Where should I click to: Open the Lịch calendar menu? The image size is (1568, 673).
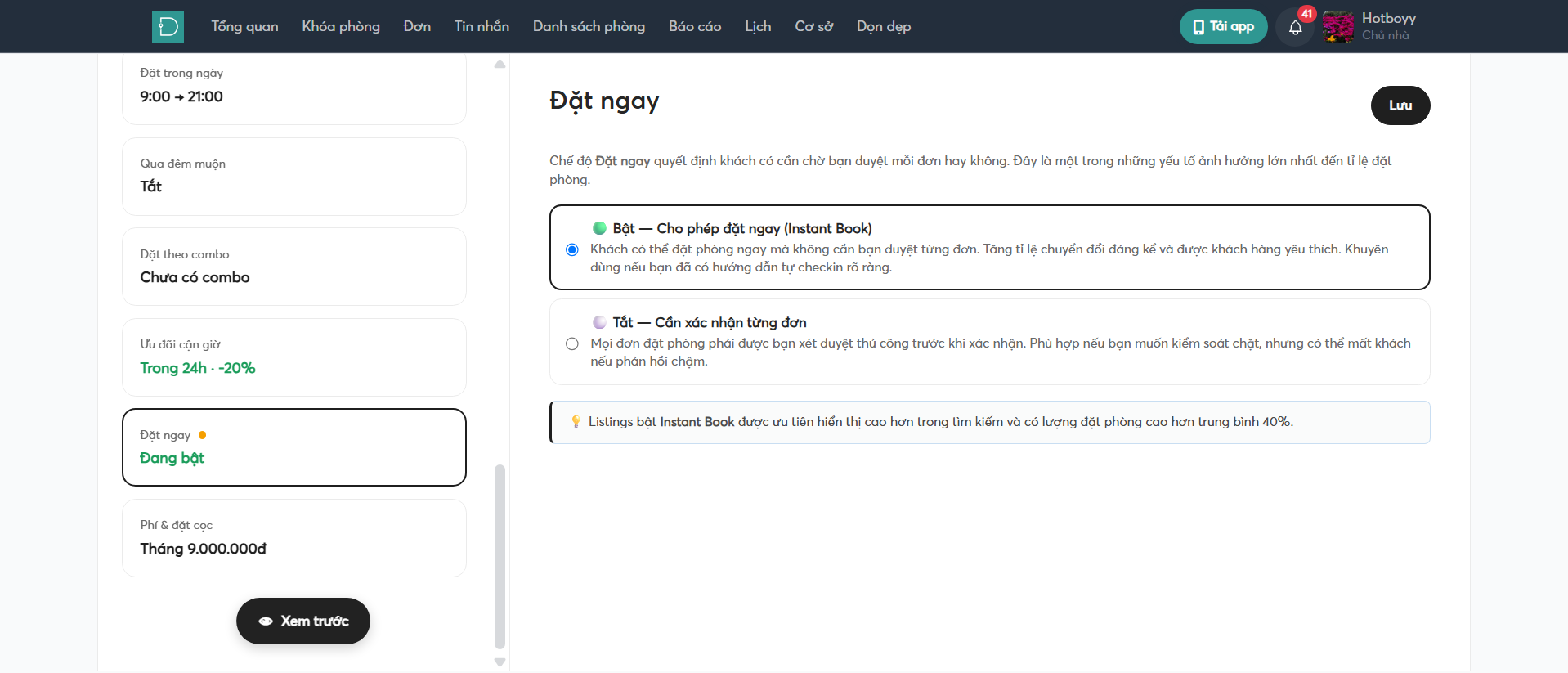tap(758, 26)
